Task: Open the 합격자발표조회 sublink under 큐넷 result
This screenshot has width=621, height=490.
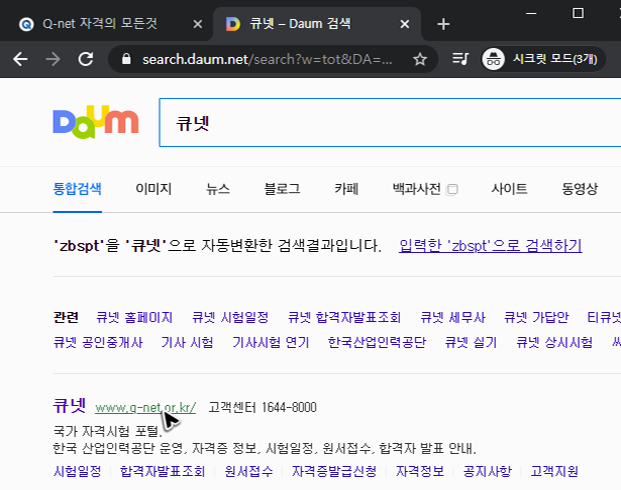Action: tap(162, 471)
